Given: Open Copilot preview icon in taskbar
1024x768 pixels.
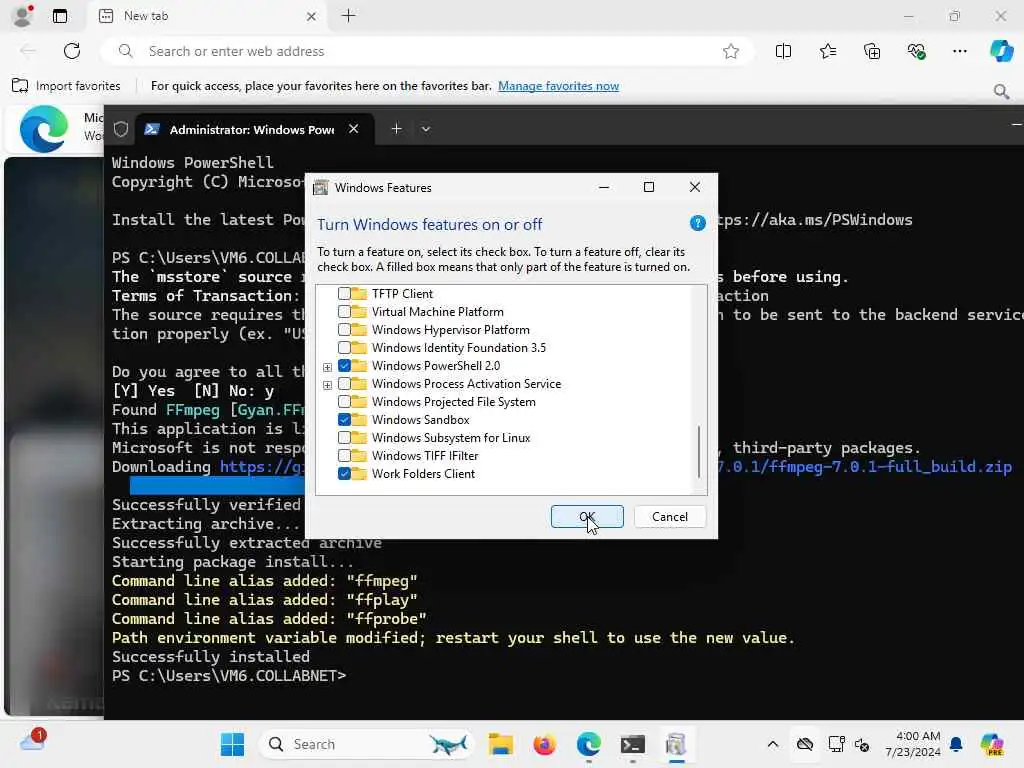Looking at the screenshot, I should tap(993, 744).
